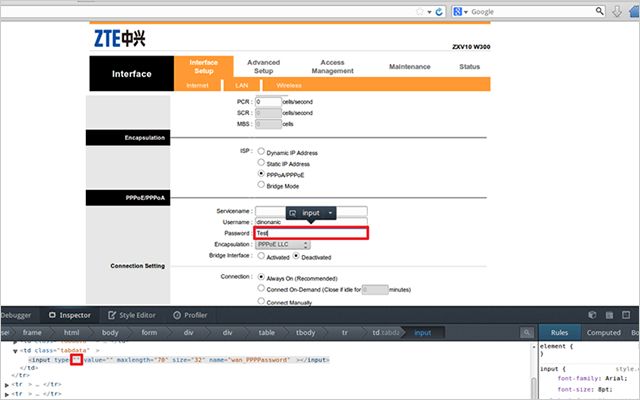Select the Connect Manually radio button
This screenshot has width=640, height=400.
261,301
